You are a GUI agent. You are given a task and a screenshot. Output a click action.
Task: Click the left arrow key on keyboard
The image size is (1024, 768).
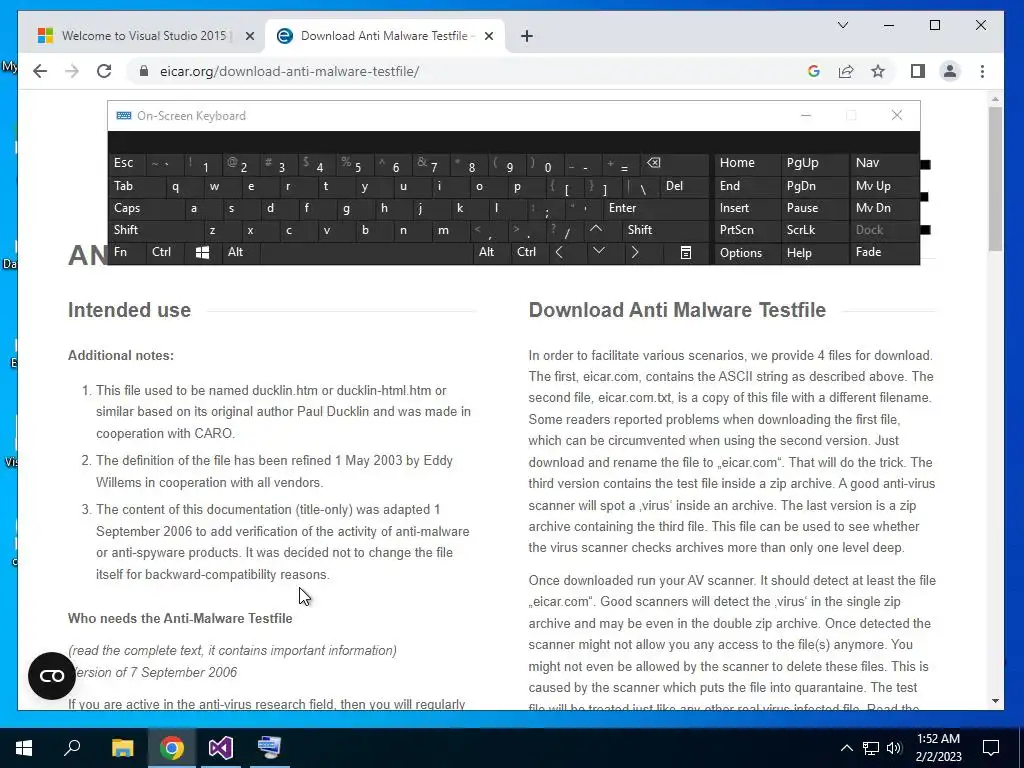point(559,252)
